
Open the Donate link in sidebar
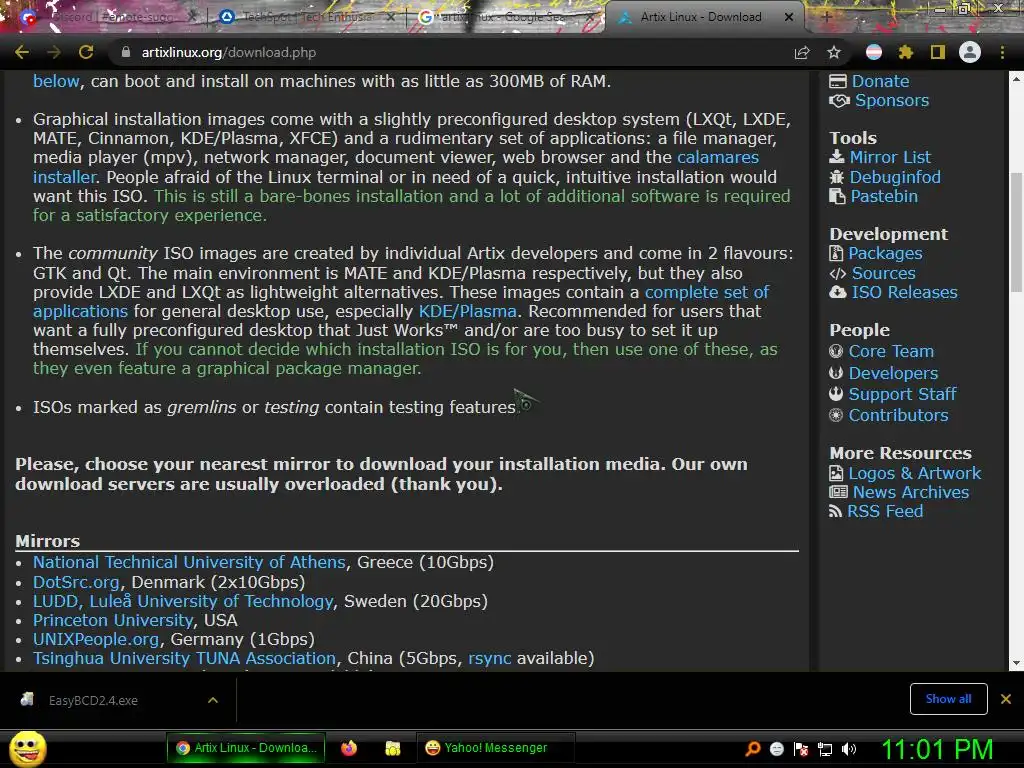[880, 81]
